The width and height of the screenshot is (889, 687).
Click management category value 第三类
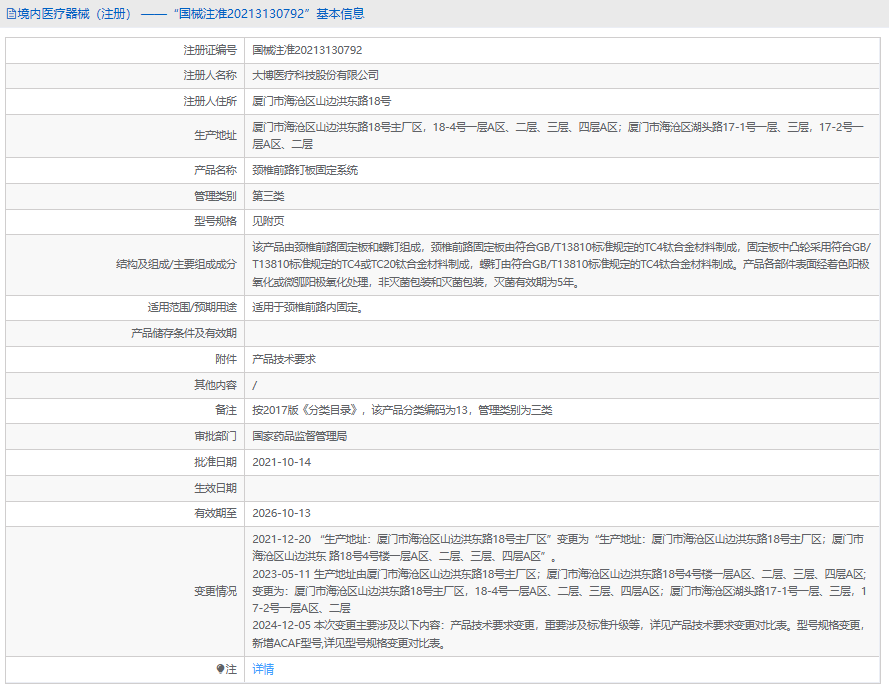268,196
